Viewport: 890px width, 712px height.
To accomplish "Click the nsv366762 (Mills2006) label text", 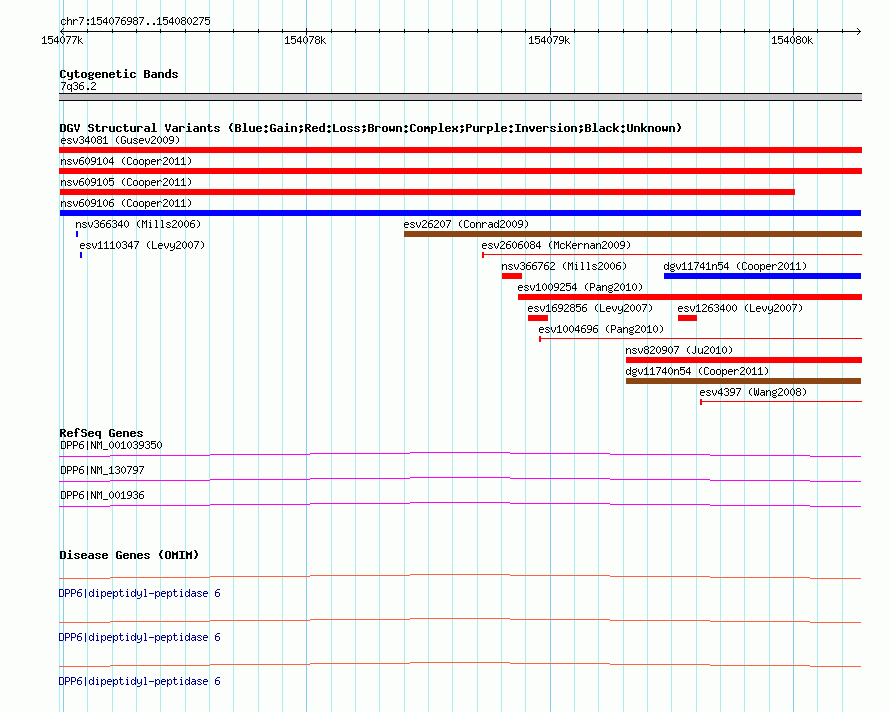I will [564, 266].
